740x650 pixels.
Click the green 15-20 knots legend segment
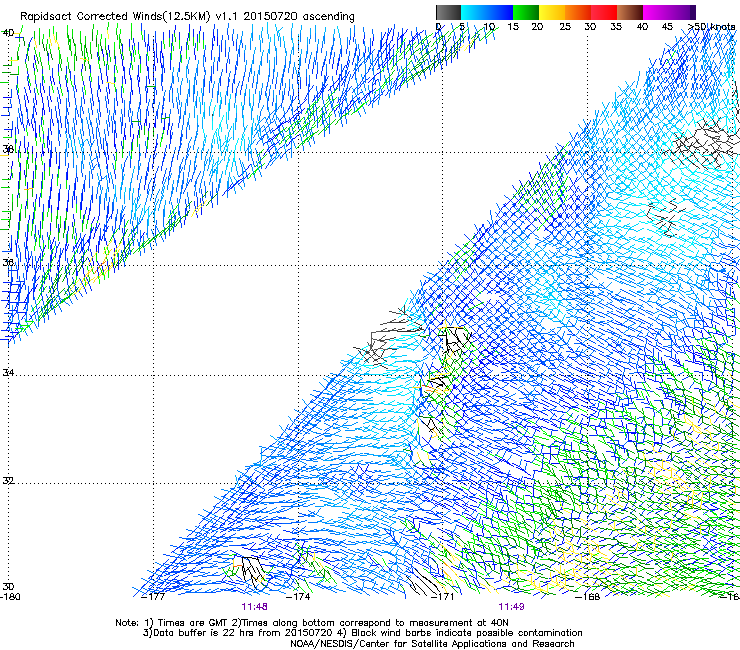[x=526, y=12]
